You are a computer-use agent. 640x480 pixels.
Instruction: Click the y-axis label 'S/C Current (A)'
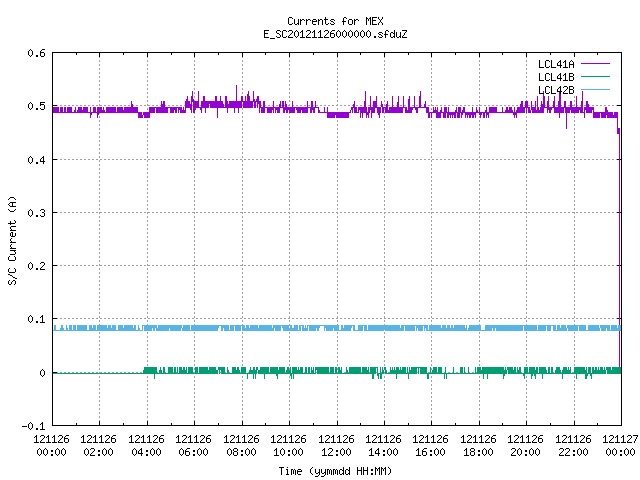[12, 240]
